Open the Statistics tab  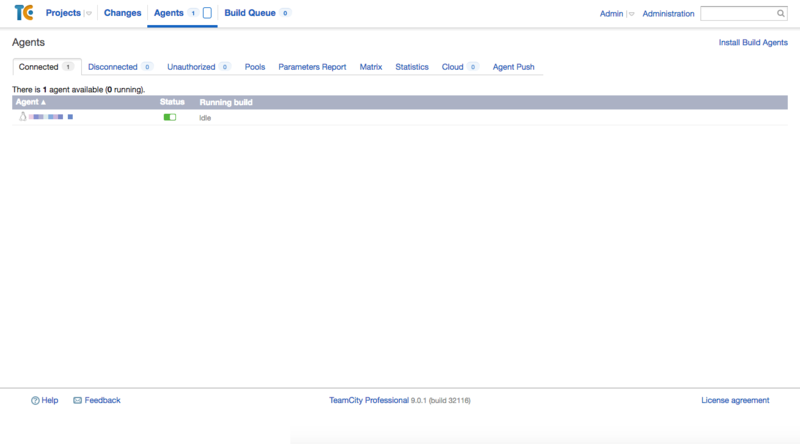tap(412, 67)
